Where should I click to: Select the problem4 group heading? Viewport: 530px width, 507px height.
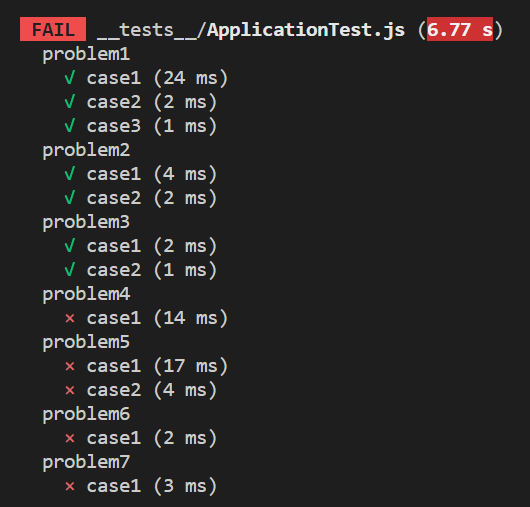pyautogui.click(x=86, y=294)
